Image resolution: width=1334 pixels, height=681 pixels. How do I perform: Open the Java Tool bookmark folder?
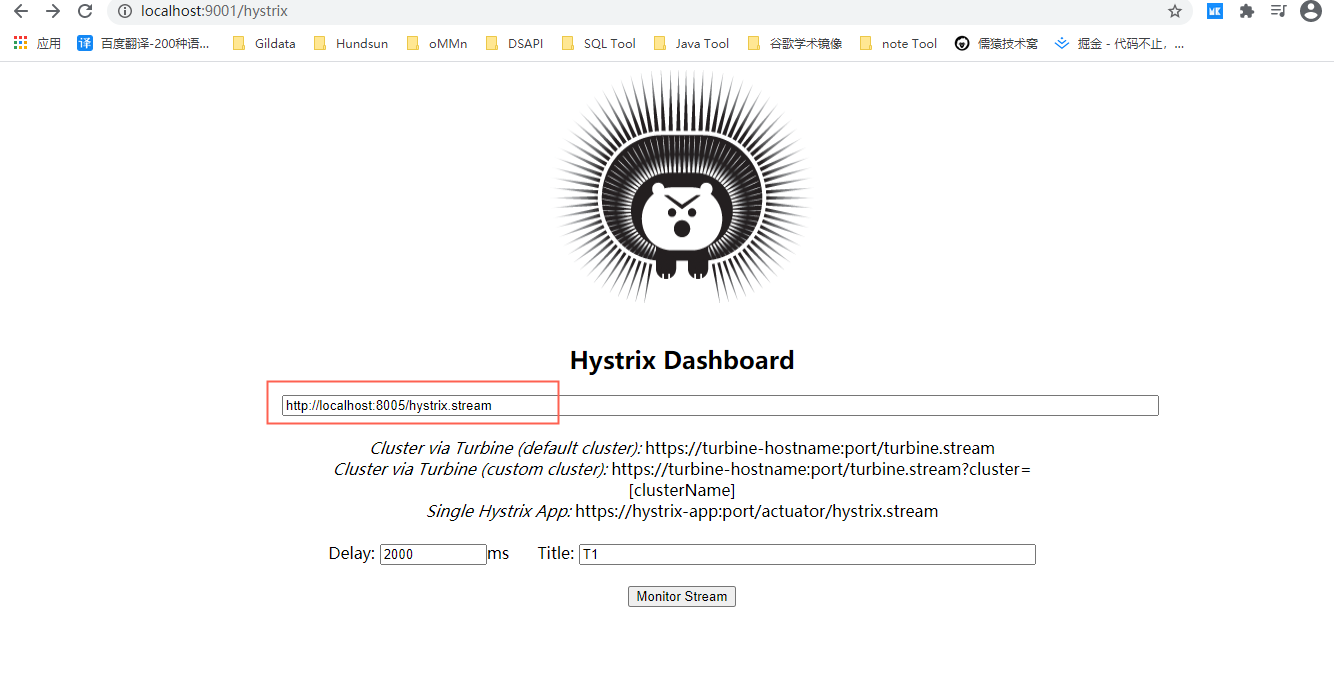[x=691, y=43]
